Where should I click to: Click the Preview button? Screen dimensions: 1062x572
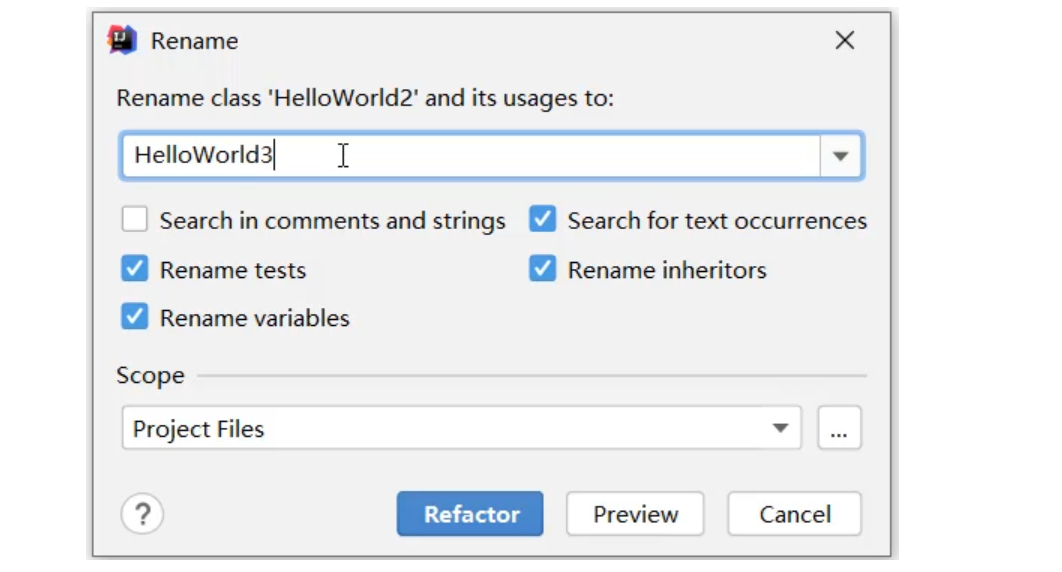point(635,514)
